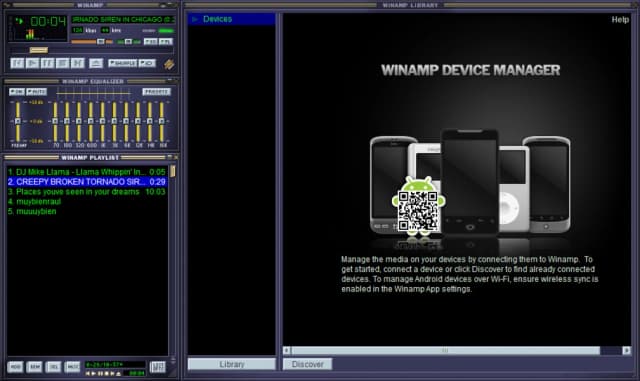The width and height of the screenshot is (640, 381).
Task: Select playlist entry DJ Mike Llama
Action: [x=87, y=172]
